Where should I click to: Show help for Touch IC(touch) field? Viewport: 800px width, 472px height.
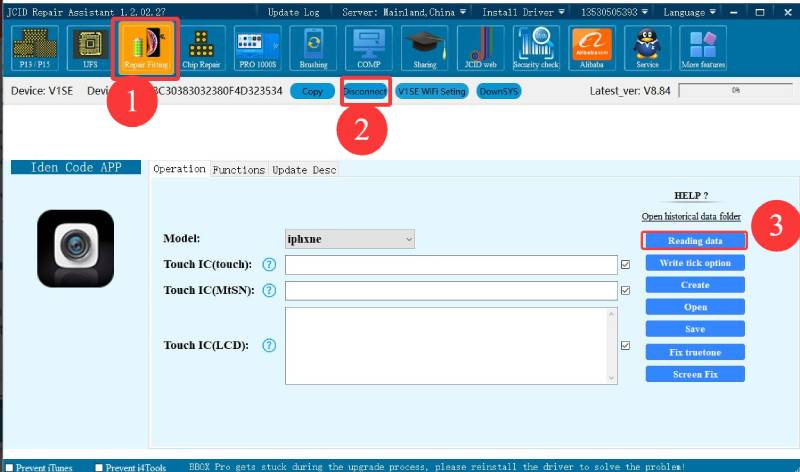pos(269,264)
